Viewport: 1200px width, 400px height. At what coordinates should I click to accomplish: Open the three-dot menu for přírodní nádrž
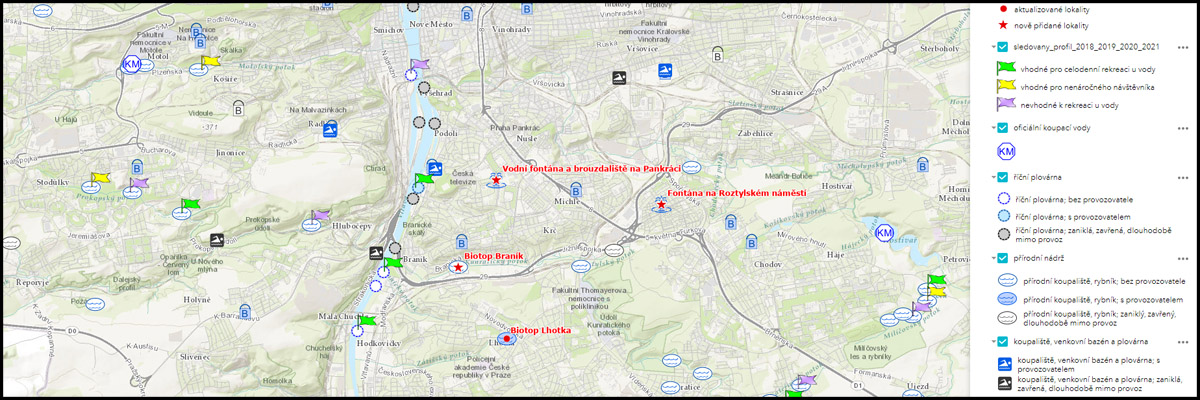[1182, 258]
